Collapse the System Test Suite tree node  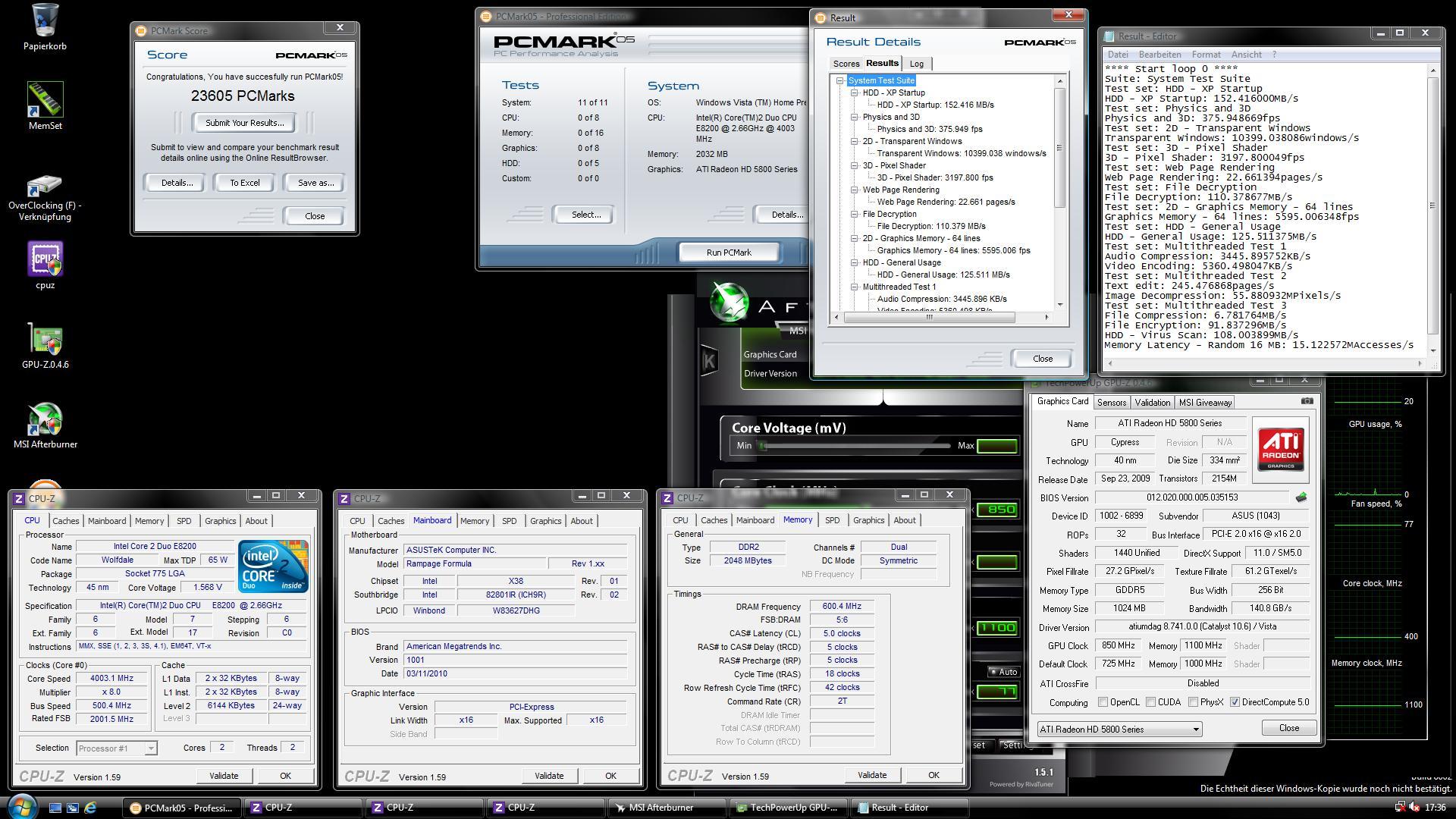[840, 80]
